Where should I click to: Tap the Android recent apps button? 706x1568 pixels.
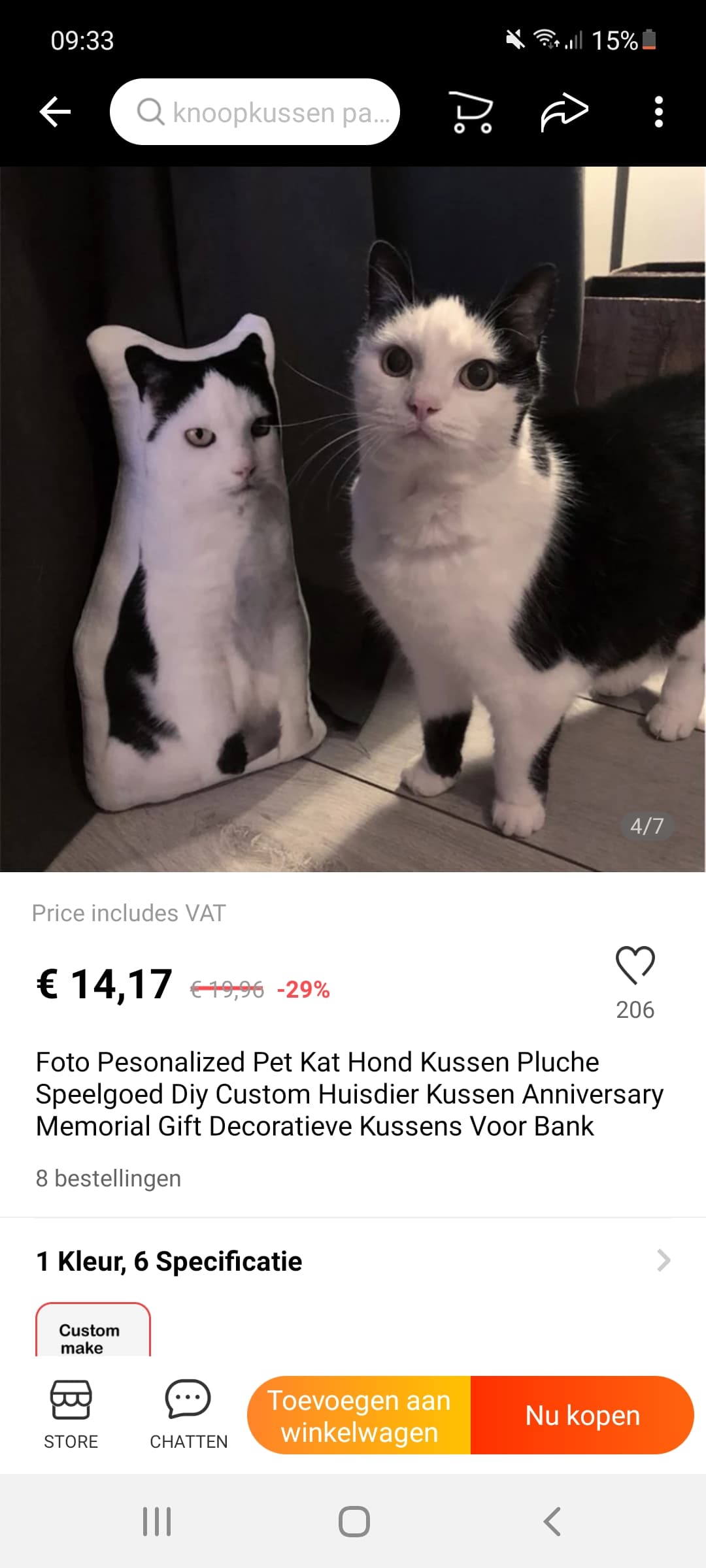click(157, 1522)
